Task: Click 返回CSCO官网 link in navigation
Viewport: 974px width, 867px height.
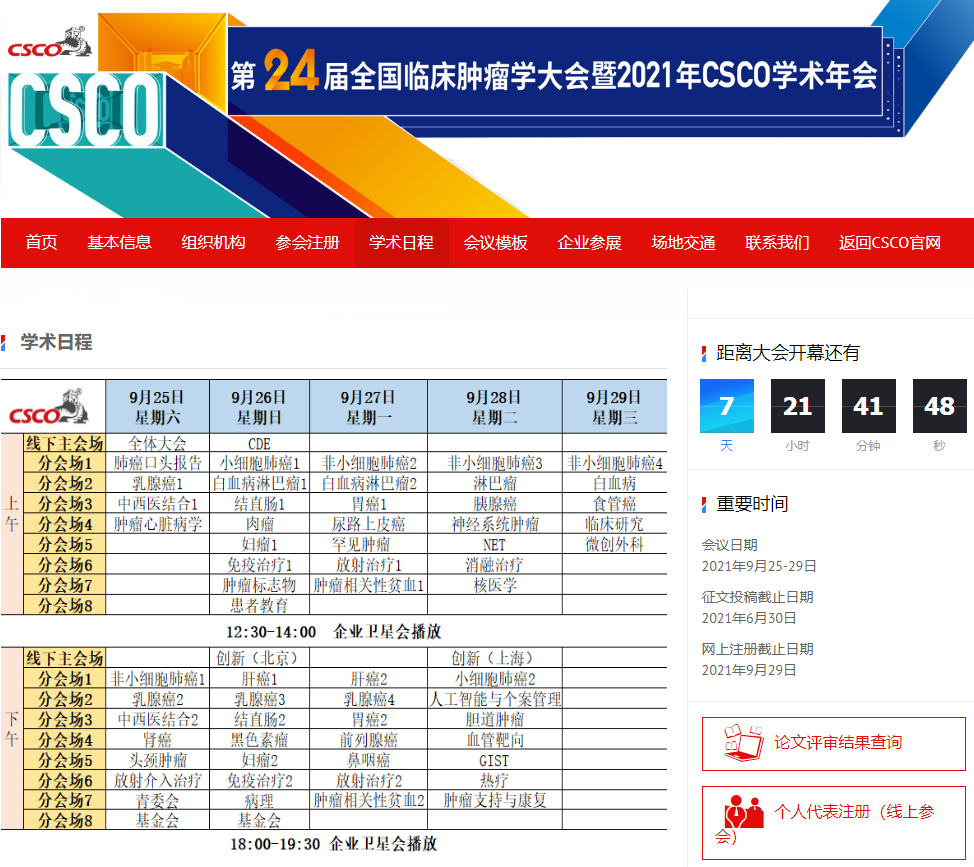Action: [x=890, y=242]
